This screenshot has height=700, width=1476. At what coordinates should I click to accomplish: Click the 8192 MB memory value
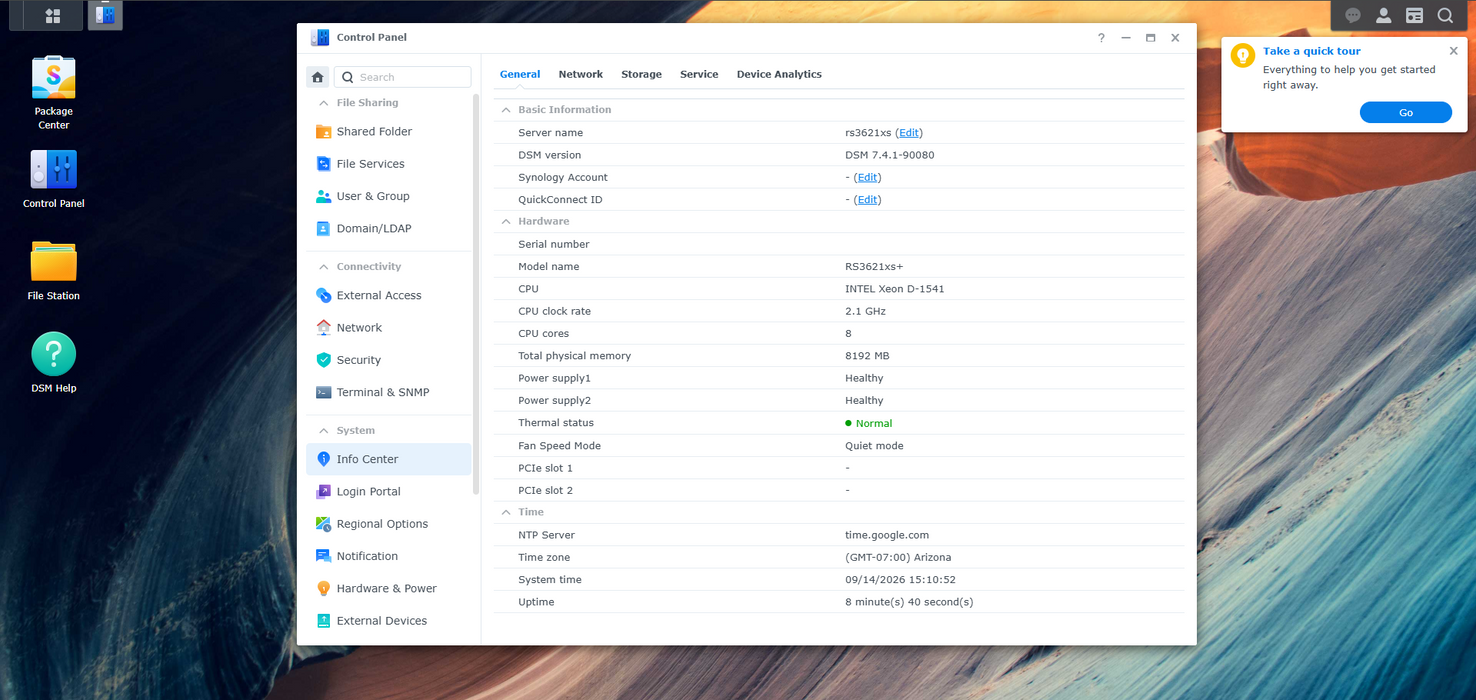click(867, 356)
